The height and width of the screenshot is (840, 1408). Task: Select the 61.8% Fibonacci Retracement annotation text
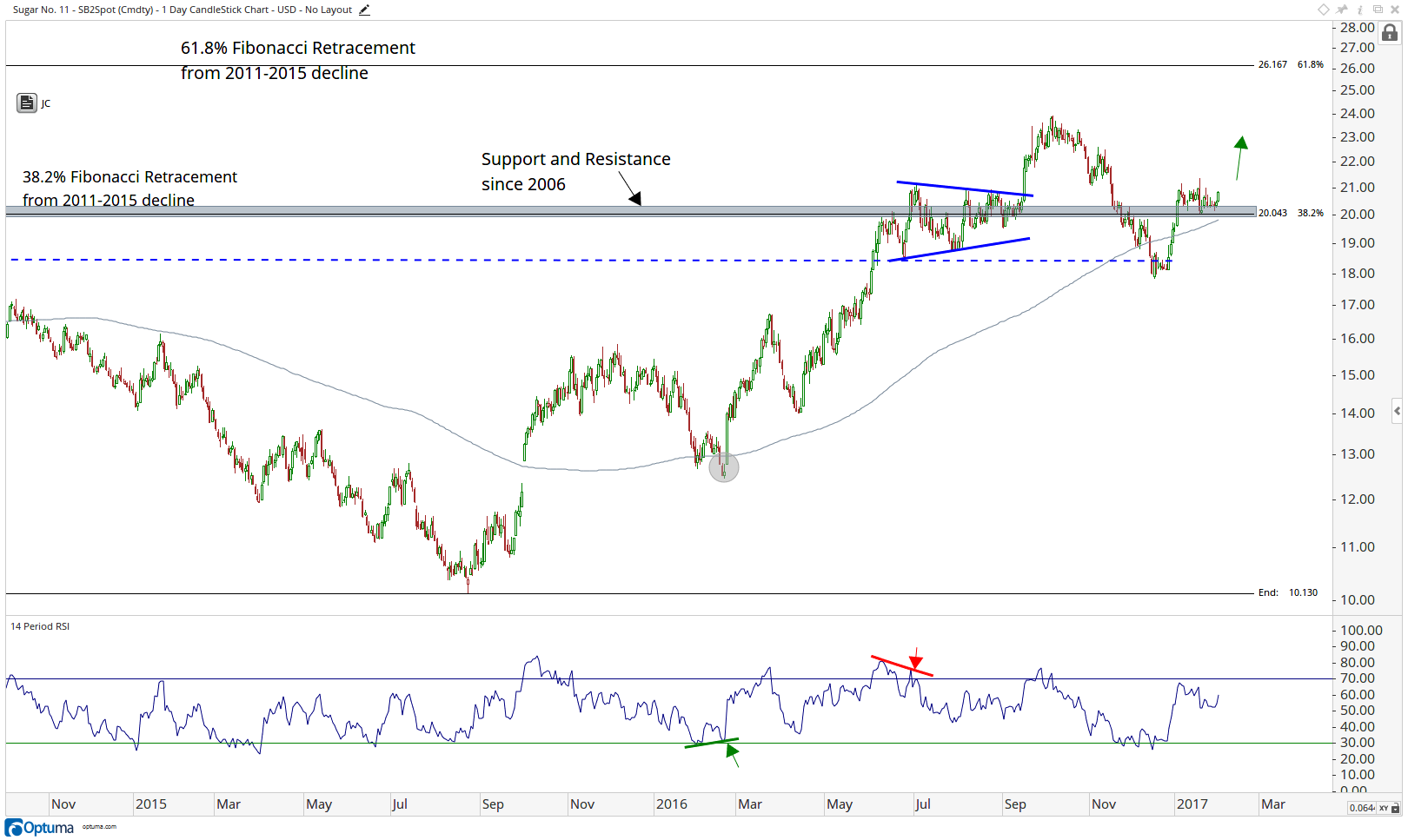(297, 60)
